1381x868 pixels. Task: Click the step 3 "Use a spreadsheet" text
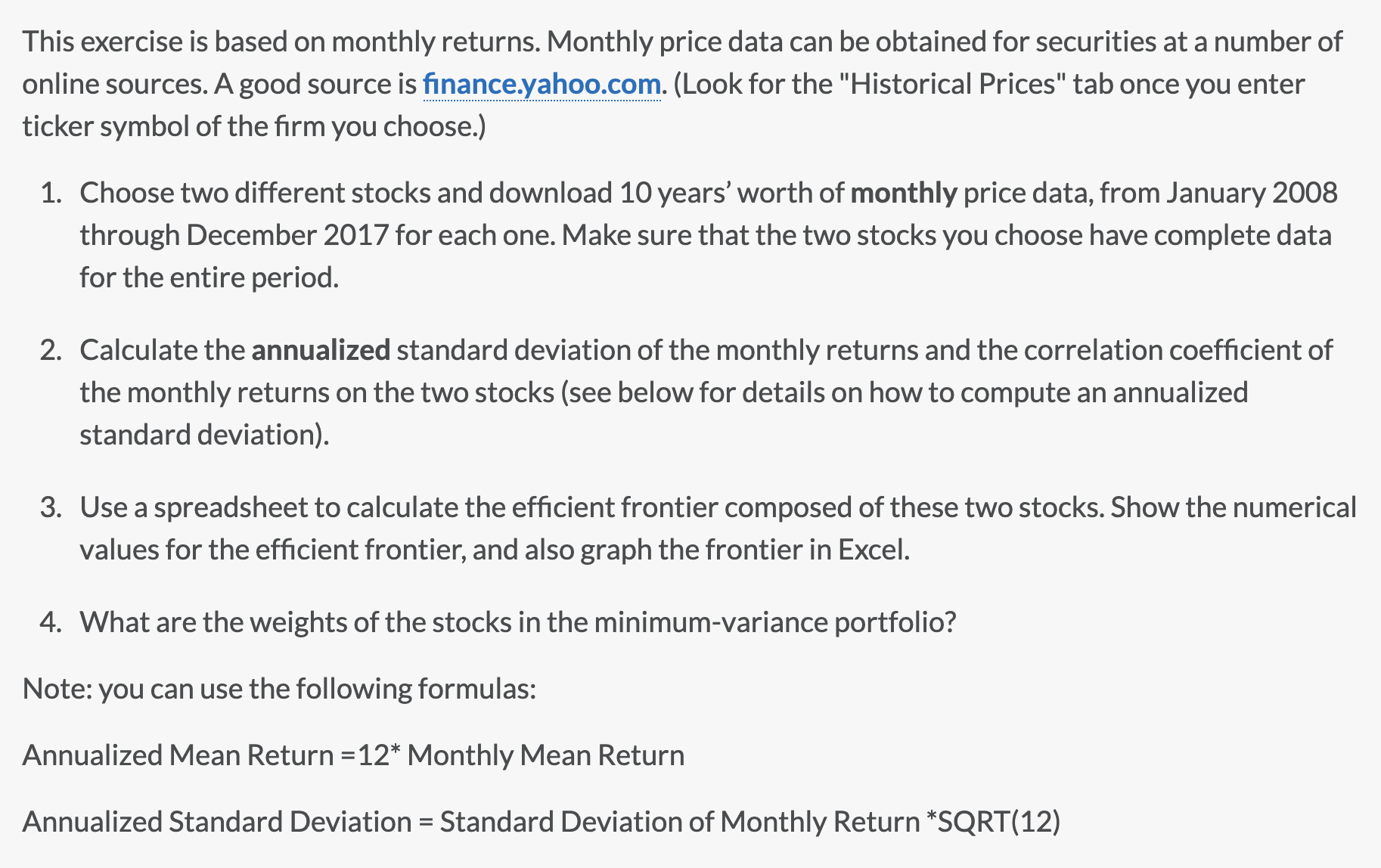[x=211, y=507]
